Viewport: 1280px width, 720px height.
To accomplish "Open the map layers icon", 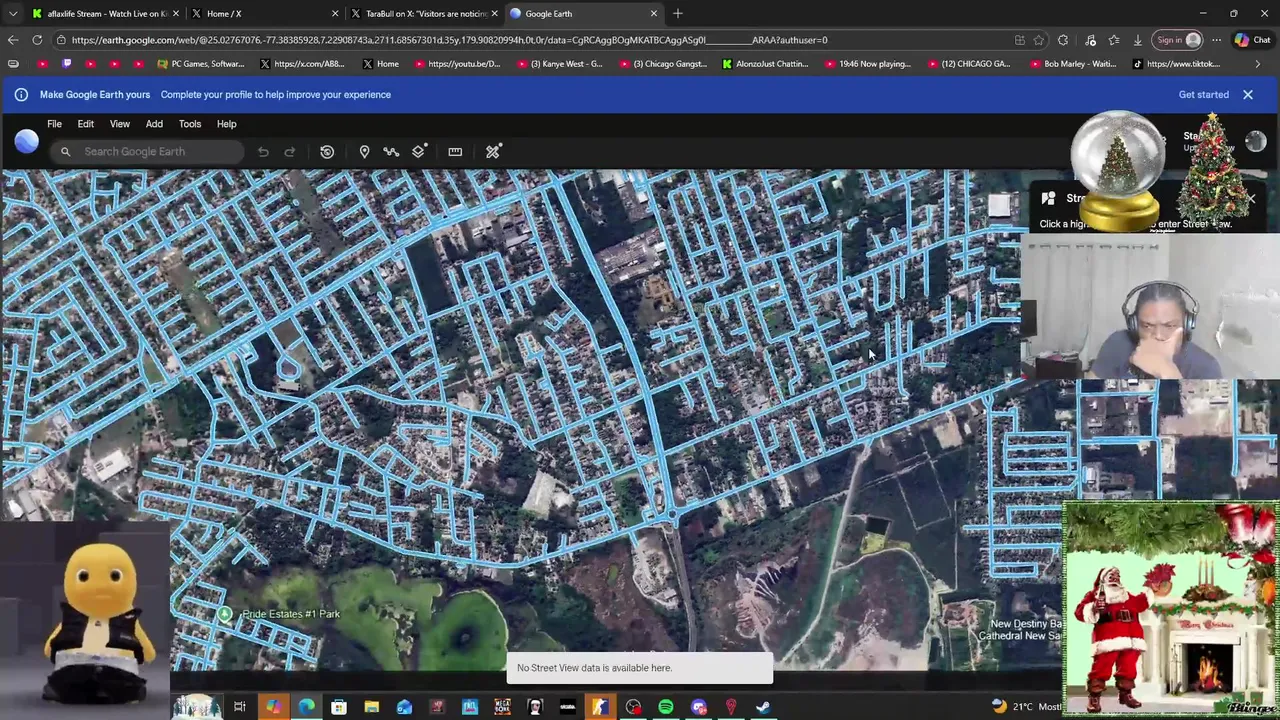I will coord(419,152).
